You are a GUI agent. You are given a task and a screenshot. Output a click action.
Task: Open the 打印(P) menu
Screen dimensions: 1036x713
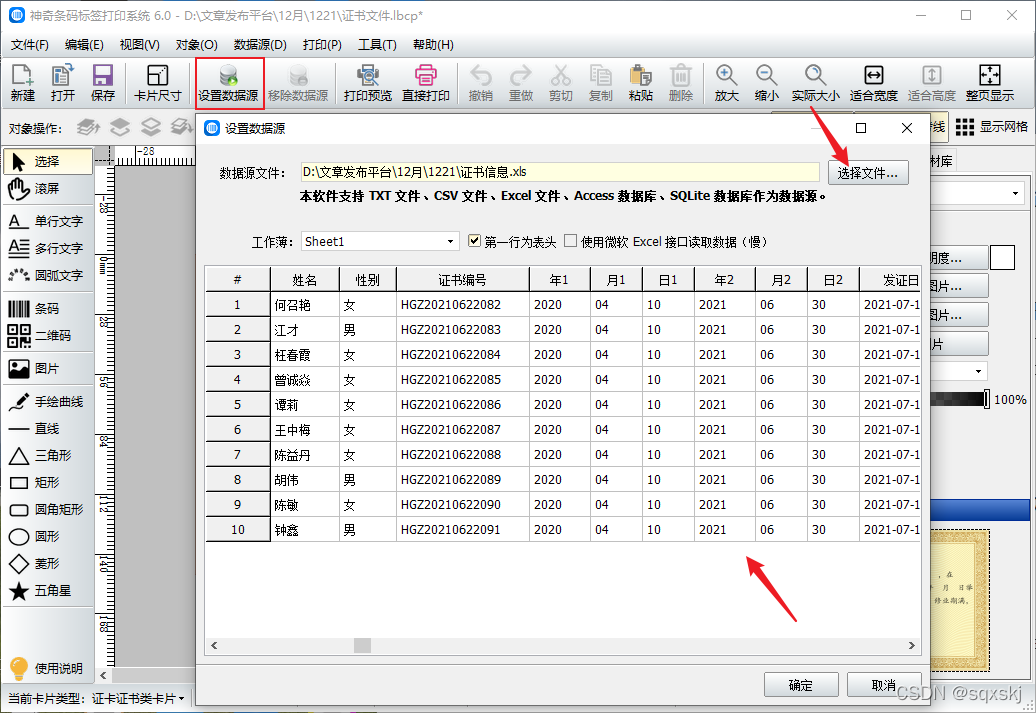[x=322, y=45]
